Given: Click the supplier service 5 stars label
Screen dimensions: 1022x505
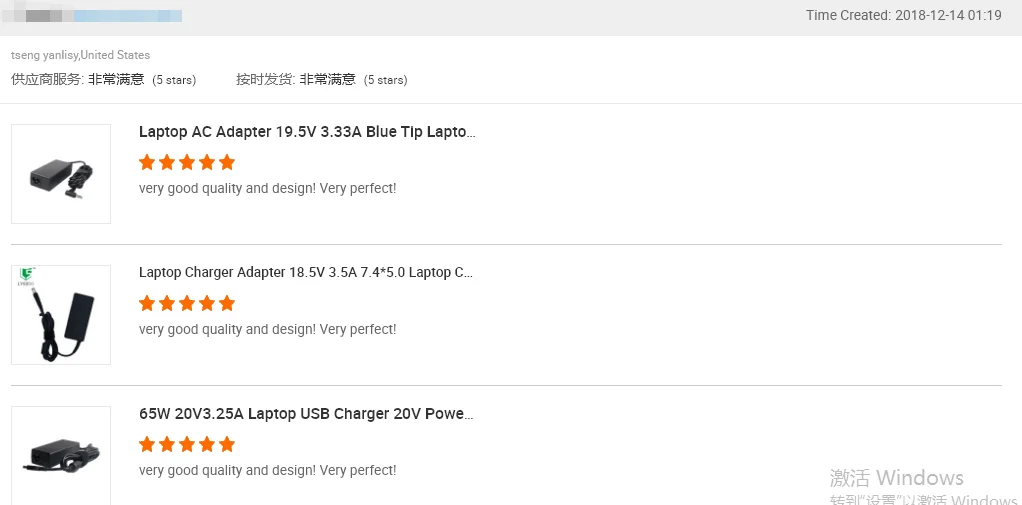Looking at the screenshot, I should [x=174, y=80].
